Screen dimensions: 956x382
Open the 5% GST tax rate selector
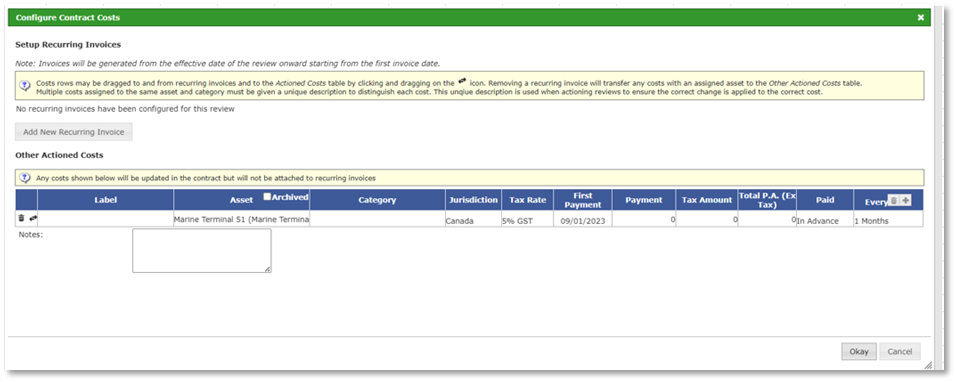(x=527, y=219)
